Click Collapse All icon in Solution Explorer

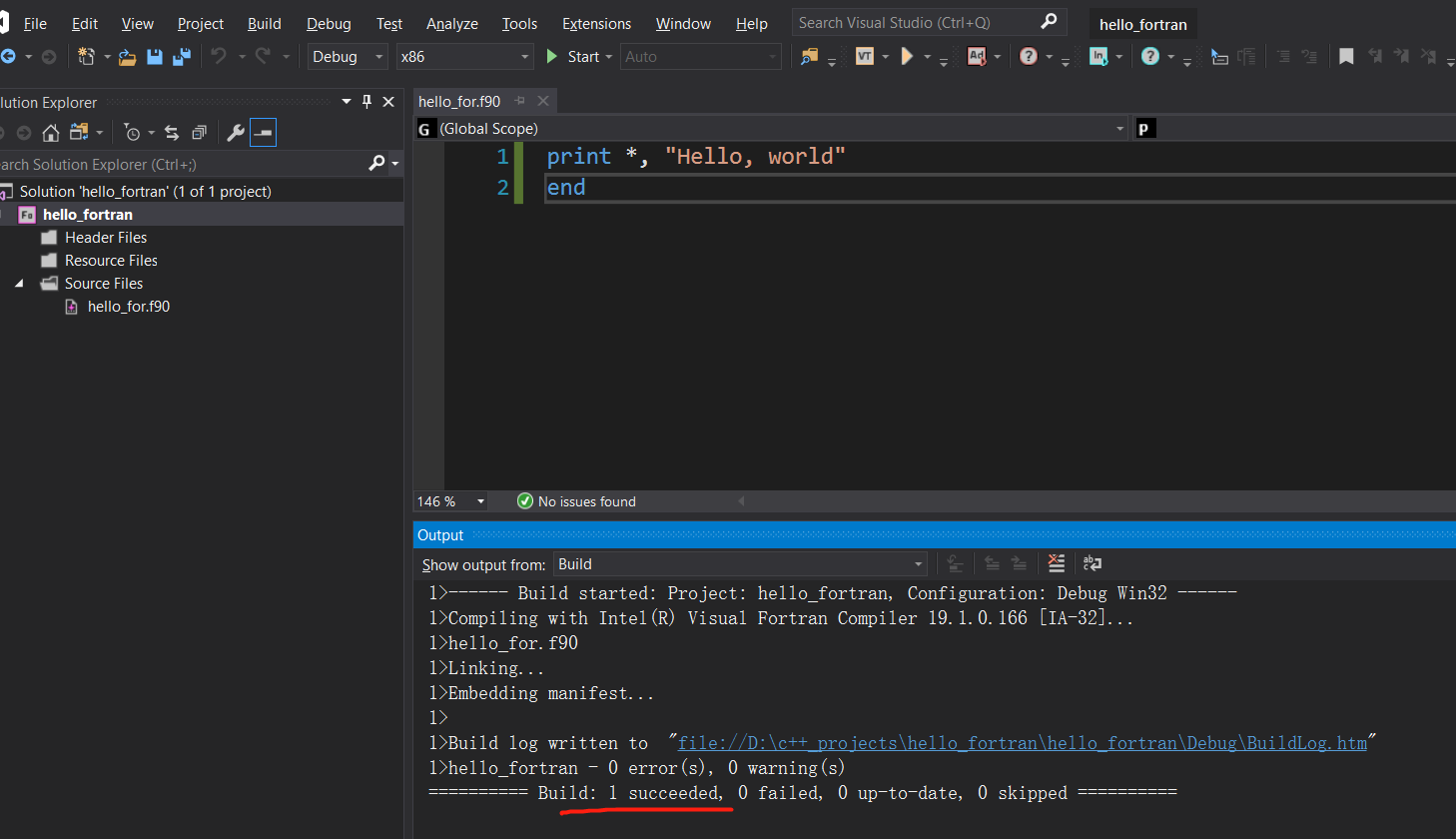tap(199, 133)
